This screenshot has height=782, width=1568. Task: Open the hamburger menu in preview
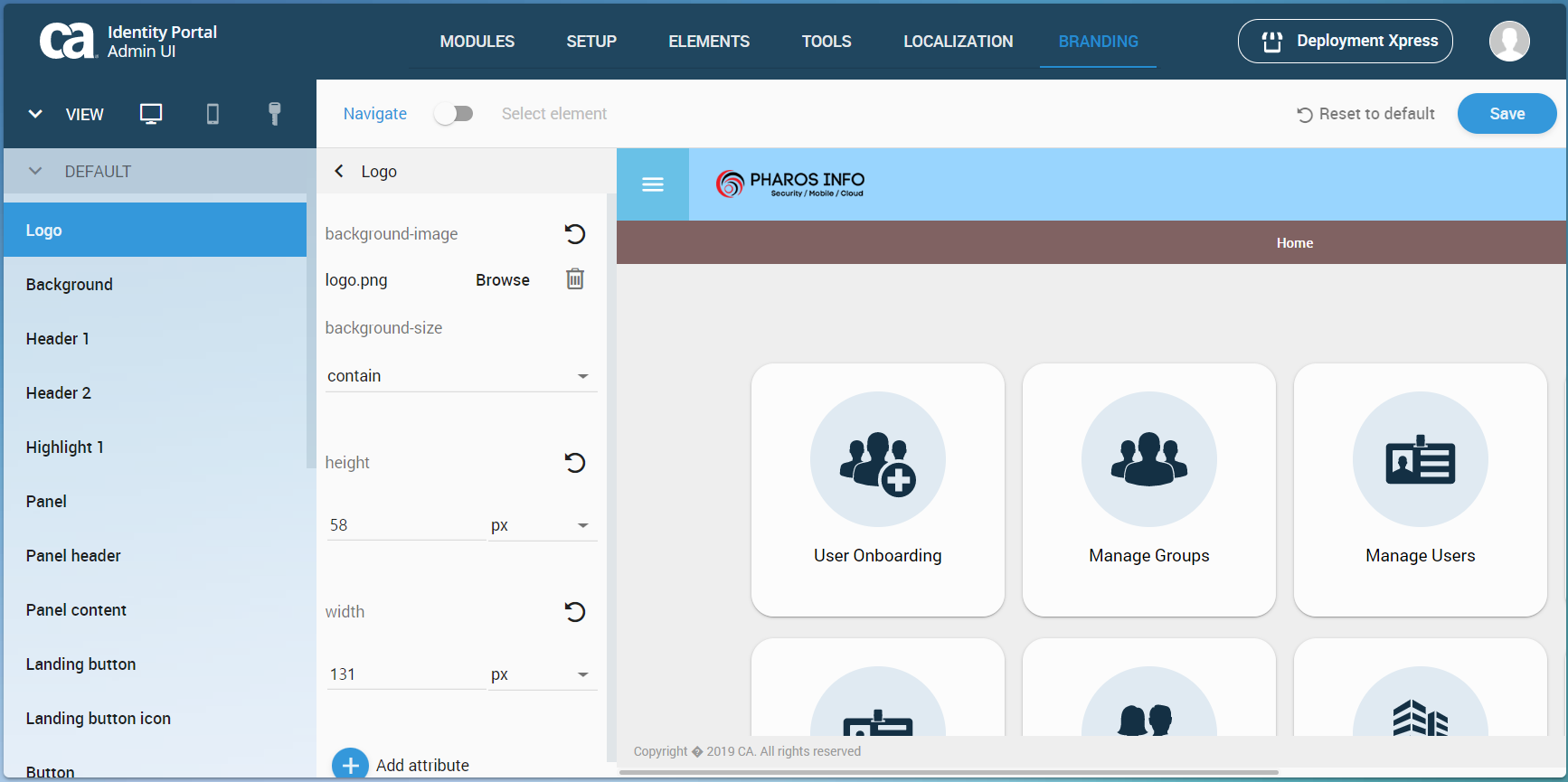(x=653, y=184)
